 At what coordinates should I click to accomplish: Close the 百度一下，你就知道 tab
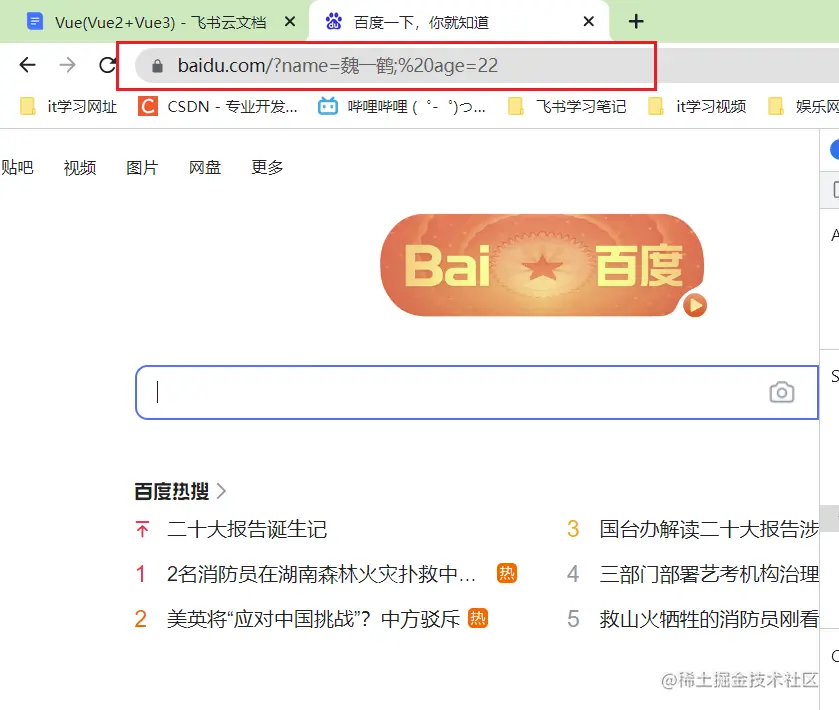coord(589,22)
